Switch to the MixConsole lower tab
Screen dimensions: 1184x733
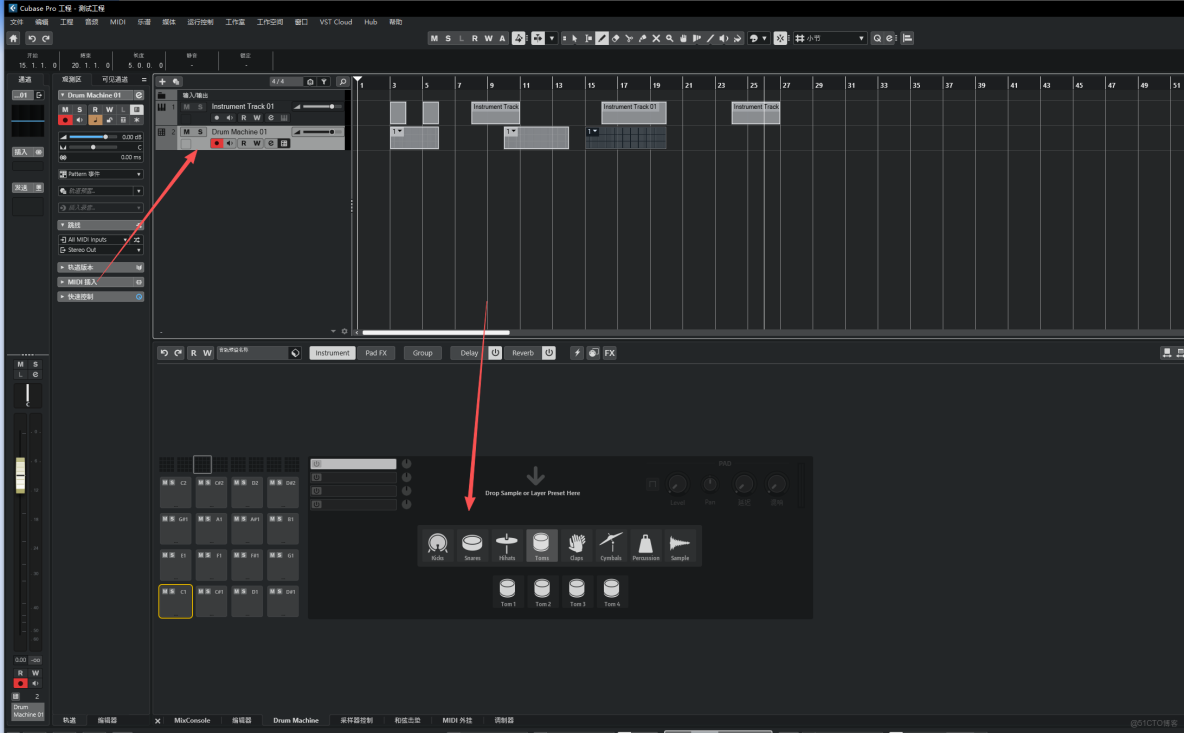point(192,720)
